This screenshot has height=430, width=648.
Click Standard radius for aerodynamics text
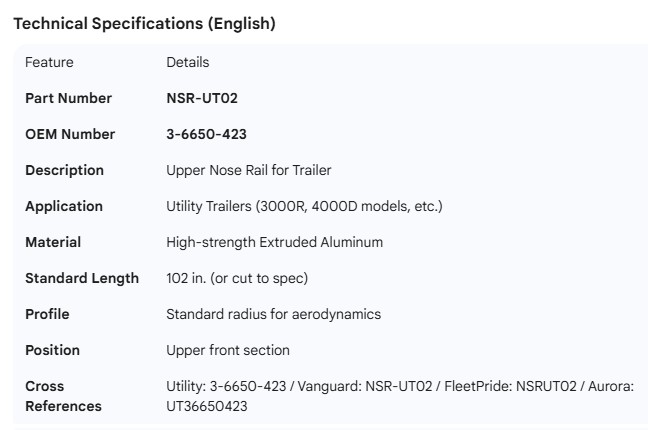273,314
